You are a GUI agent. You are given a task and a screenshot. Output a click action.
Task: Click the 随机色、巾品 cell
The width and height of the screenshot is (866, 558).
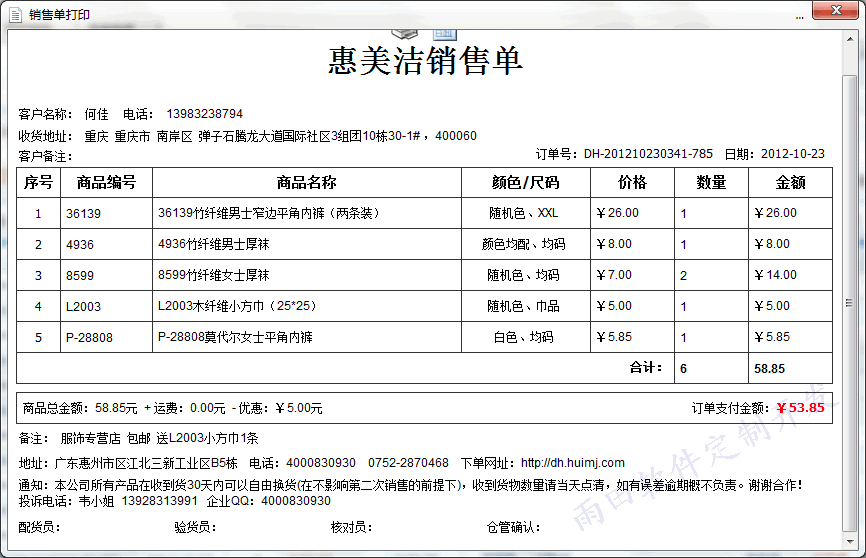pyautogui.click(x=524, y=306)
